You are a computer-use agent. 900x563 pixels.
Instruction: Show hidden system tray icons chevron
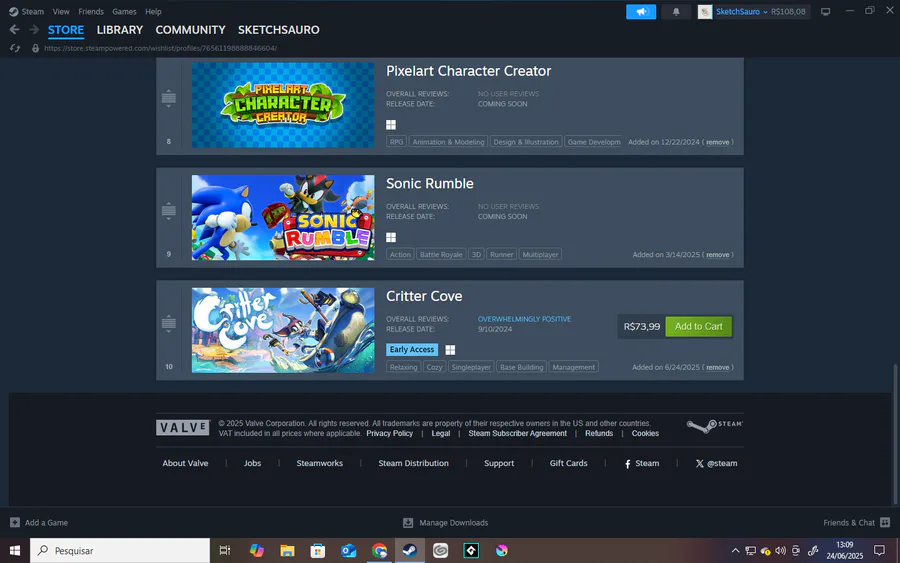[x=735, y=550]
